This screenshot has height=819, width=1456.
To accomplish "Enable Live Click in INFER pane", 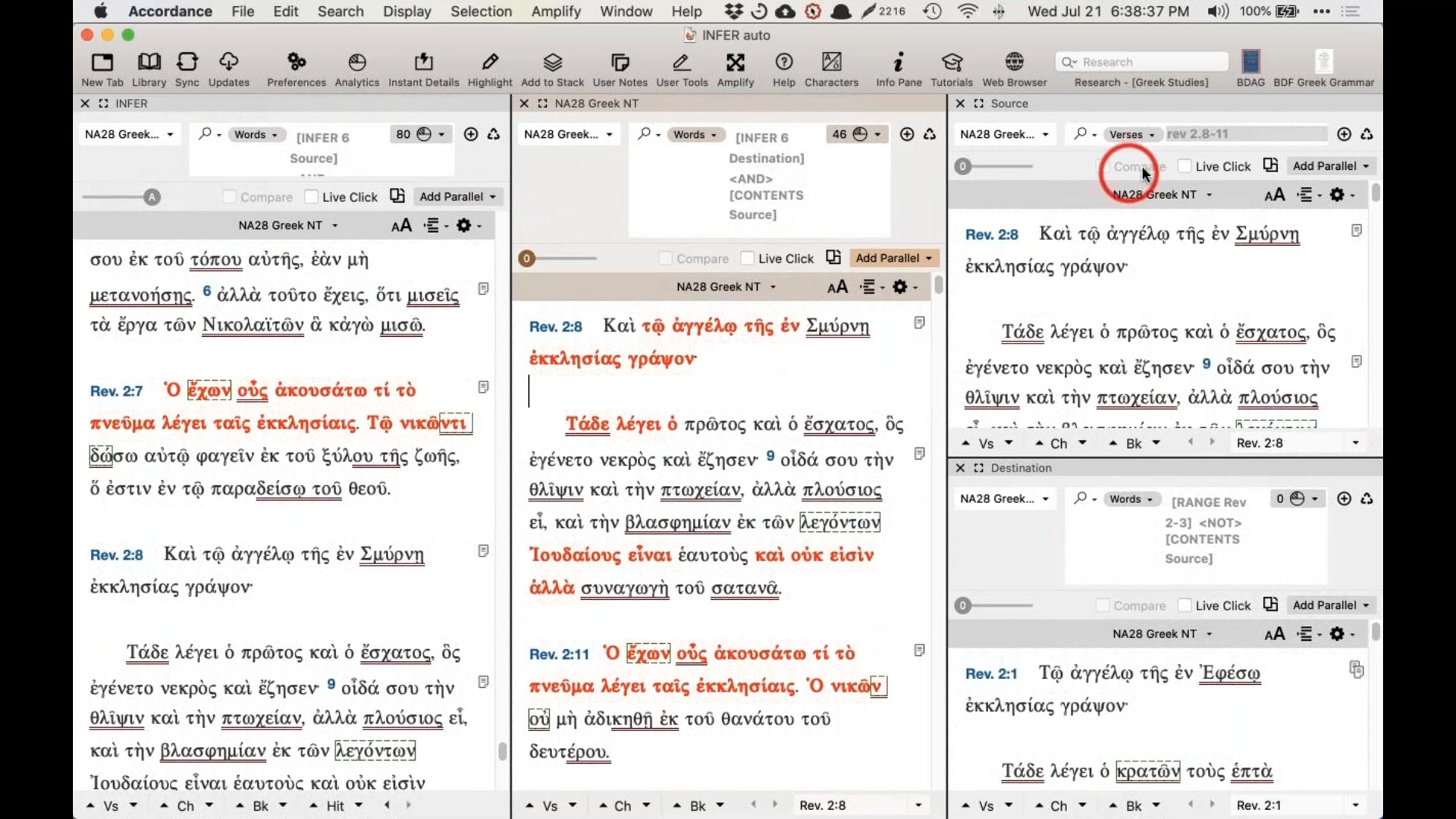I will tap(312, 197).
